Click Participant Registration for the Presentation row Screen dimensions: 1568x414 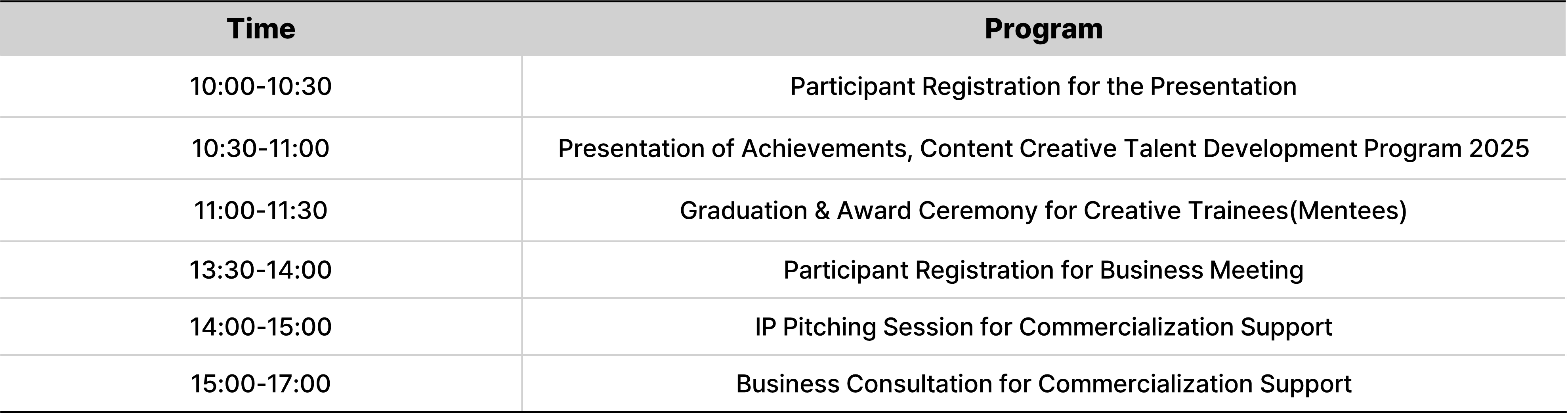(x=1043, y=86)
